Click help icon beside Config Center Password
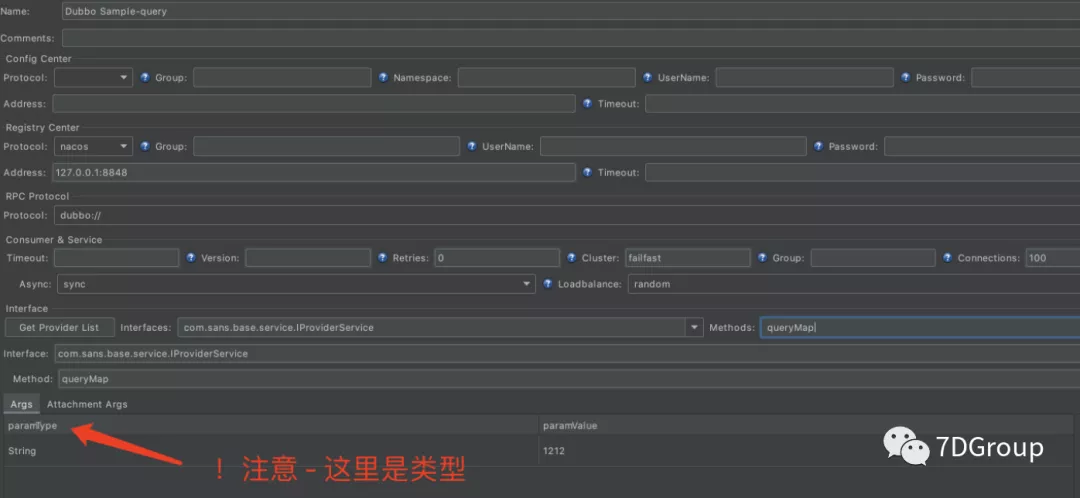This screenshot has height=498, width=1080. point(905,78)
